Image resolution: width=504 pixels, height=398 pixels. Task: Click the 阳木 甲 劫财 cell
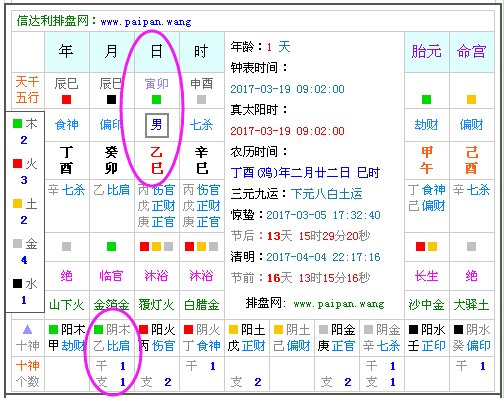point(67,338)
